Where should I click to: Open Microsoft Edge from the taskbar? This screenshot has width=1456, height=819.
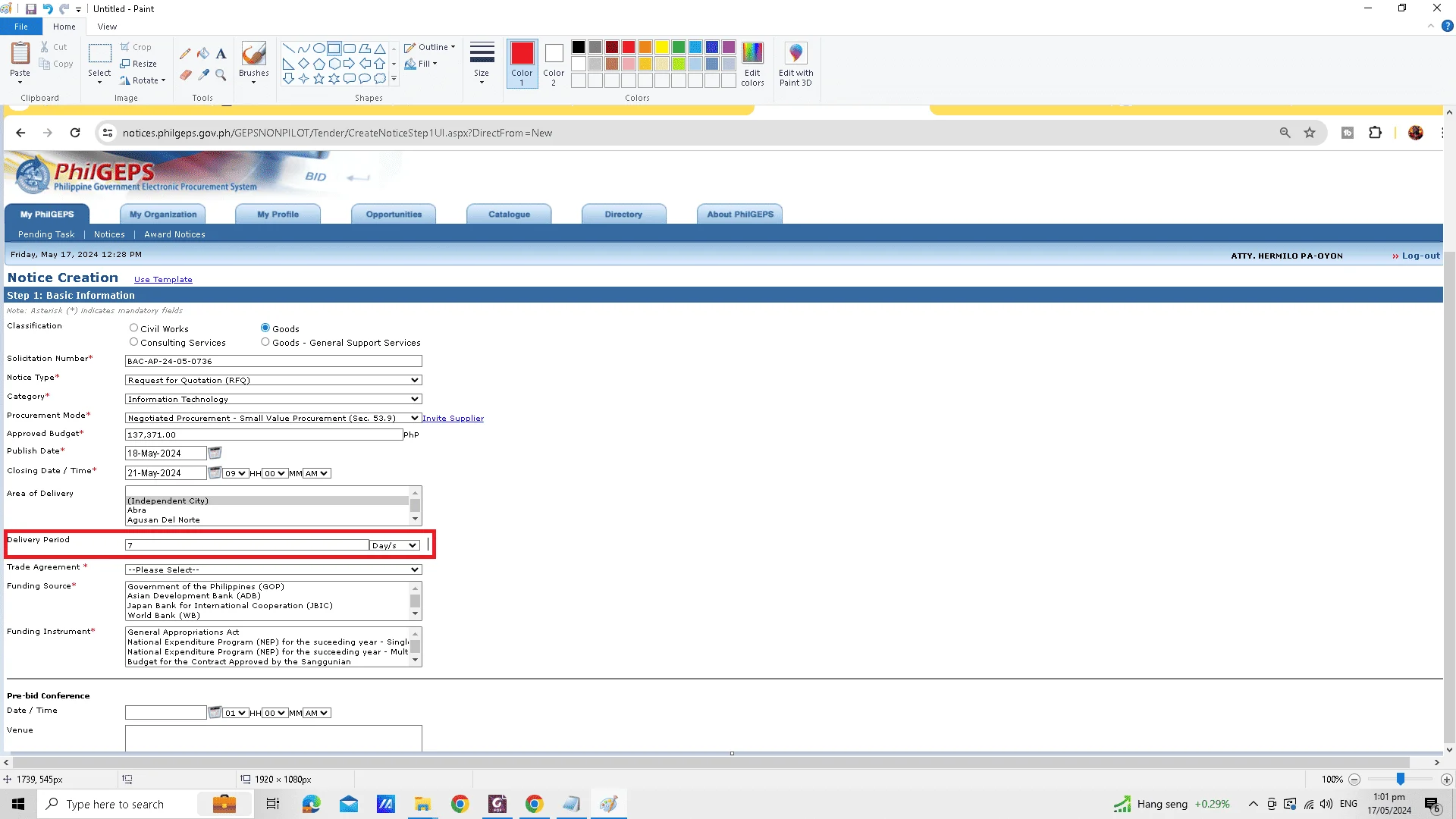coord(311,804)
